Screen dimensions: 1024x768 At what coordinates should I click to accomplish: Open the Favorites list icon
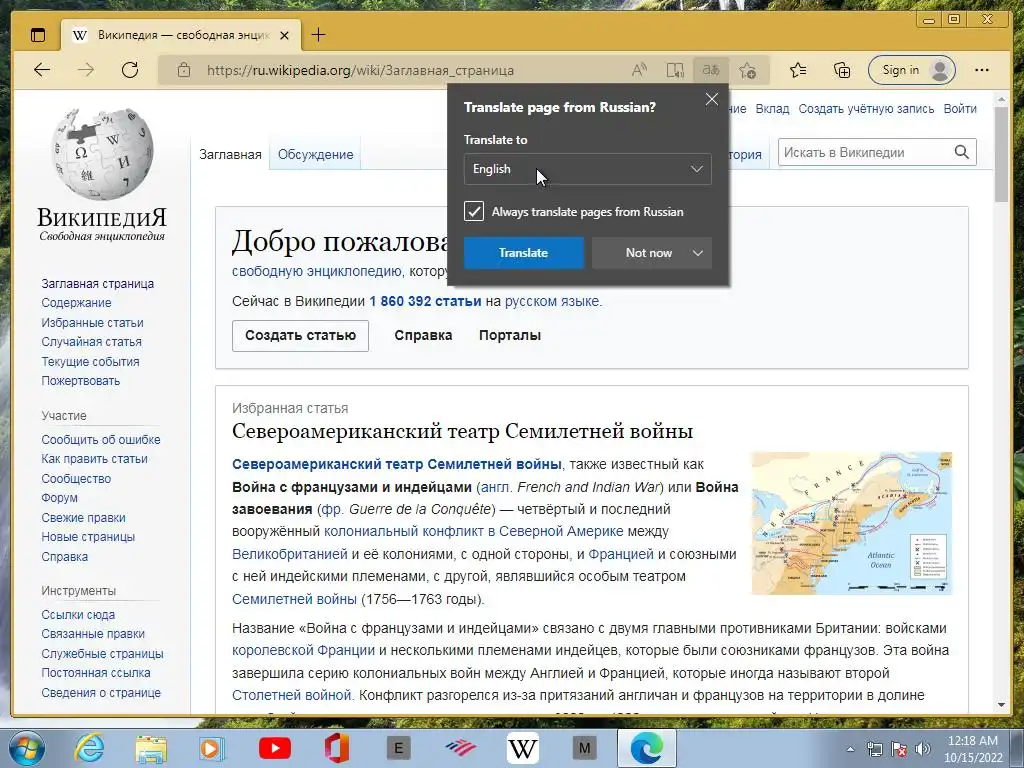(x=797, y=70)
